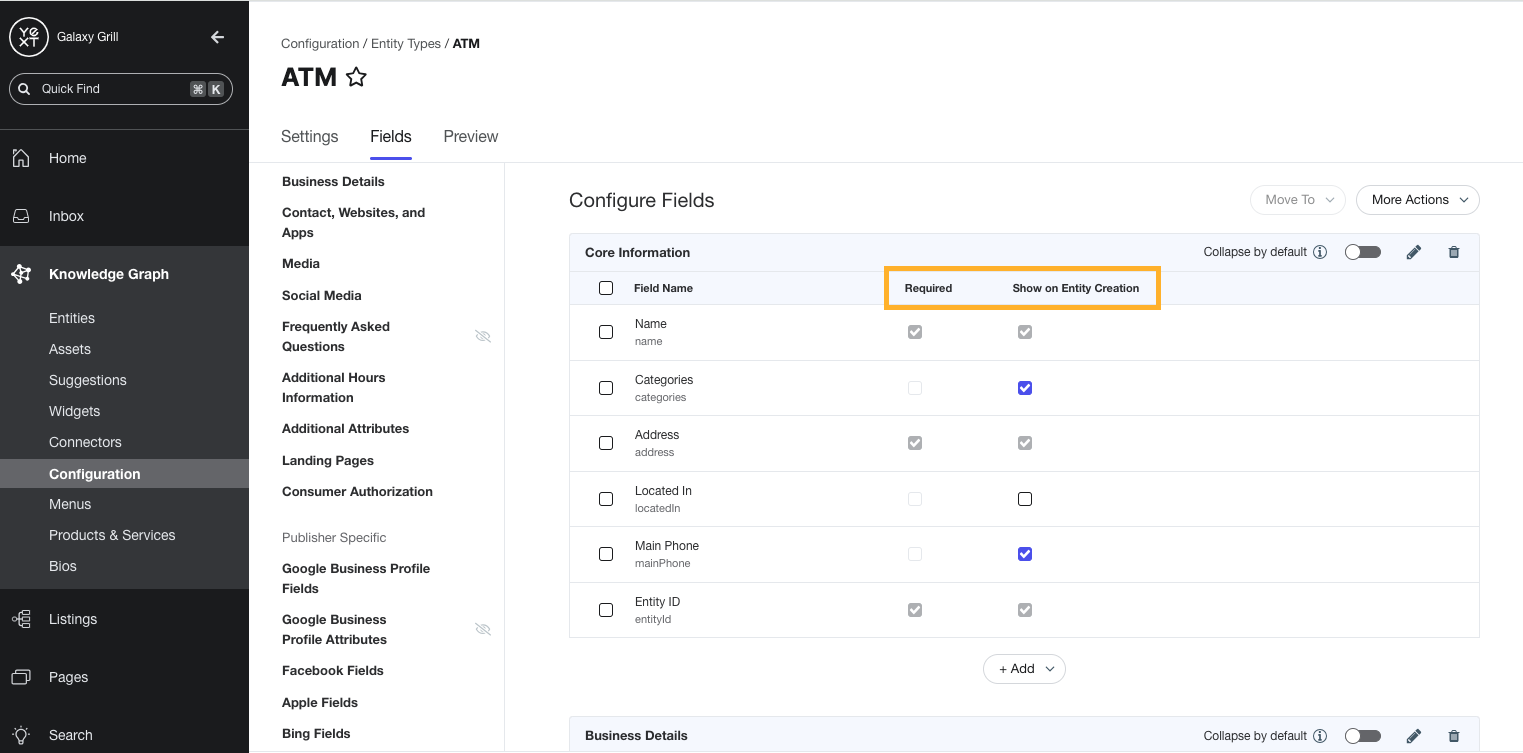The height and width of the screenshot is (753, 1523).
Task: Delete Core Information section with trash icon
Action: (x=1454, y=252)
